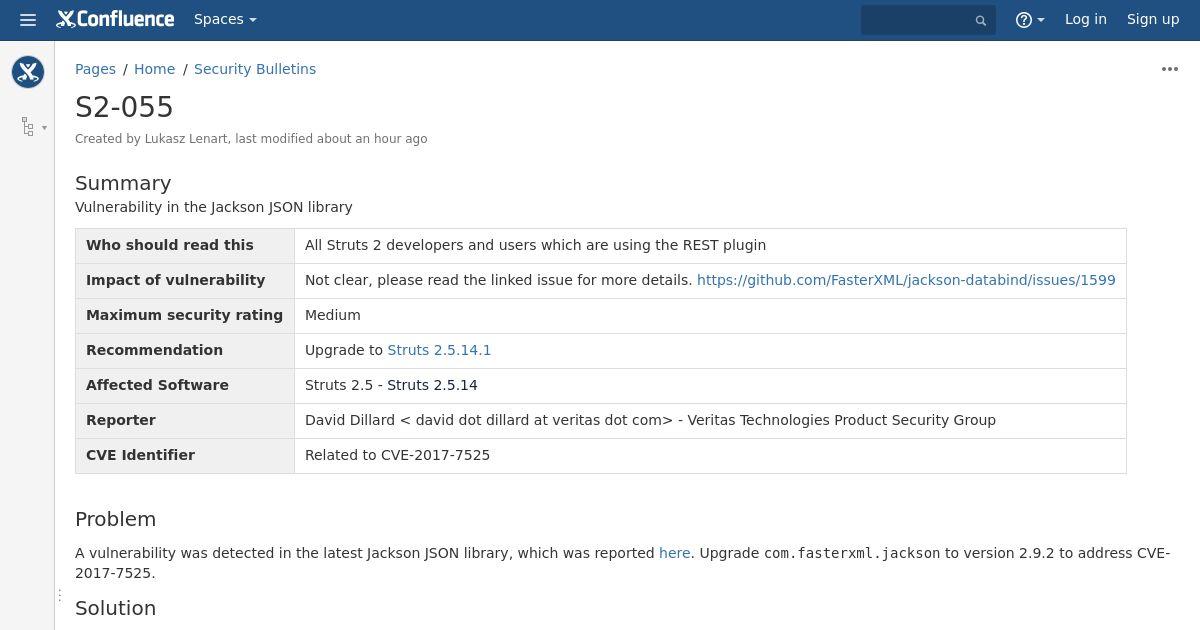Click the 'CVE Identifier' header cell
1200x630 pixels.
[x=185, y=456]
